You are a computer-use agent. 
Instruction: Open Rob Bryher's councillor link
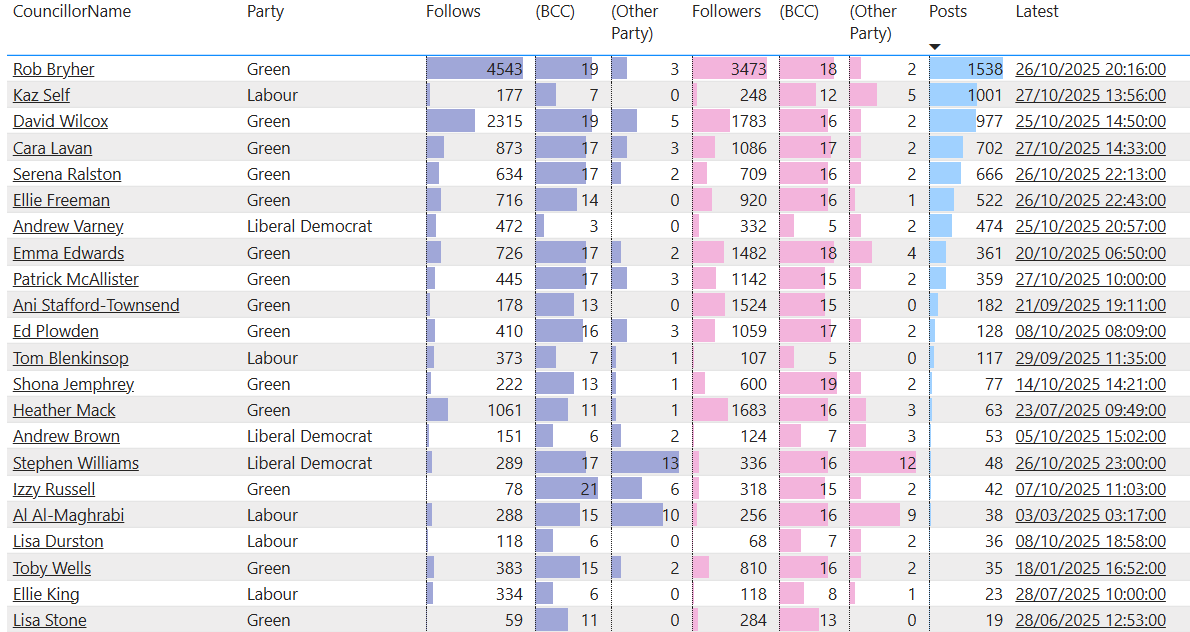[x=54, y=69]
